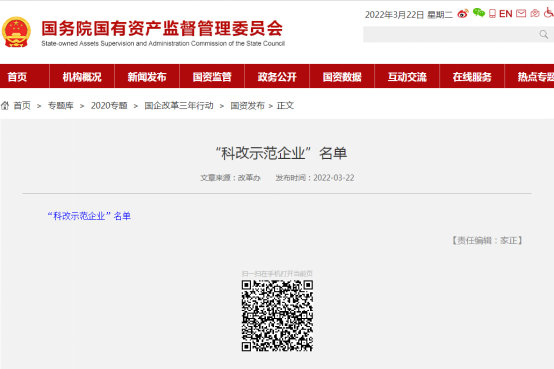Open the 机构概况 navigation menu
The image size is (554, 369).
click(x=82, y=77)
